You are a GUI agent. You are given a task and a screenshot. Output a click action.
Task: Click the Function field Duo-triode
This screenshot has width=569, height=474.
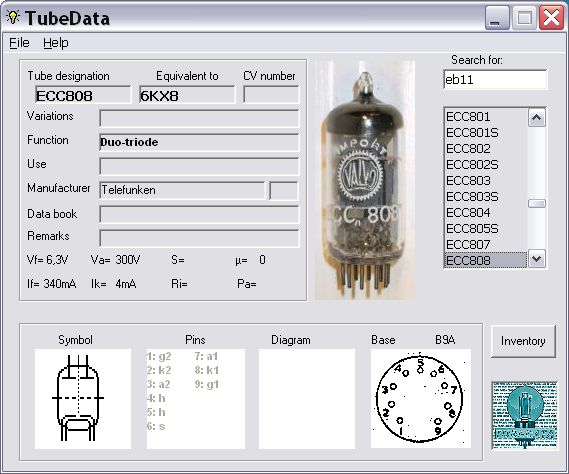point(199,142)
